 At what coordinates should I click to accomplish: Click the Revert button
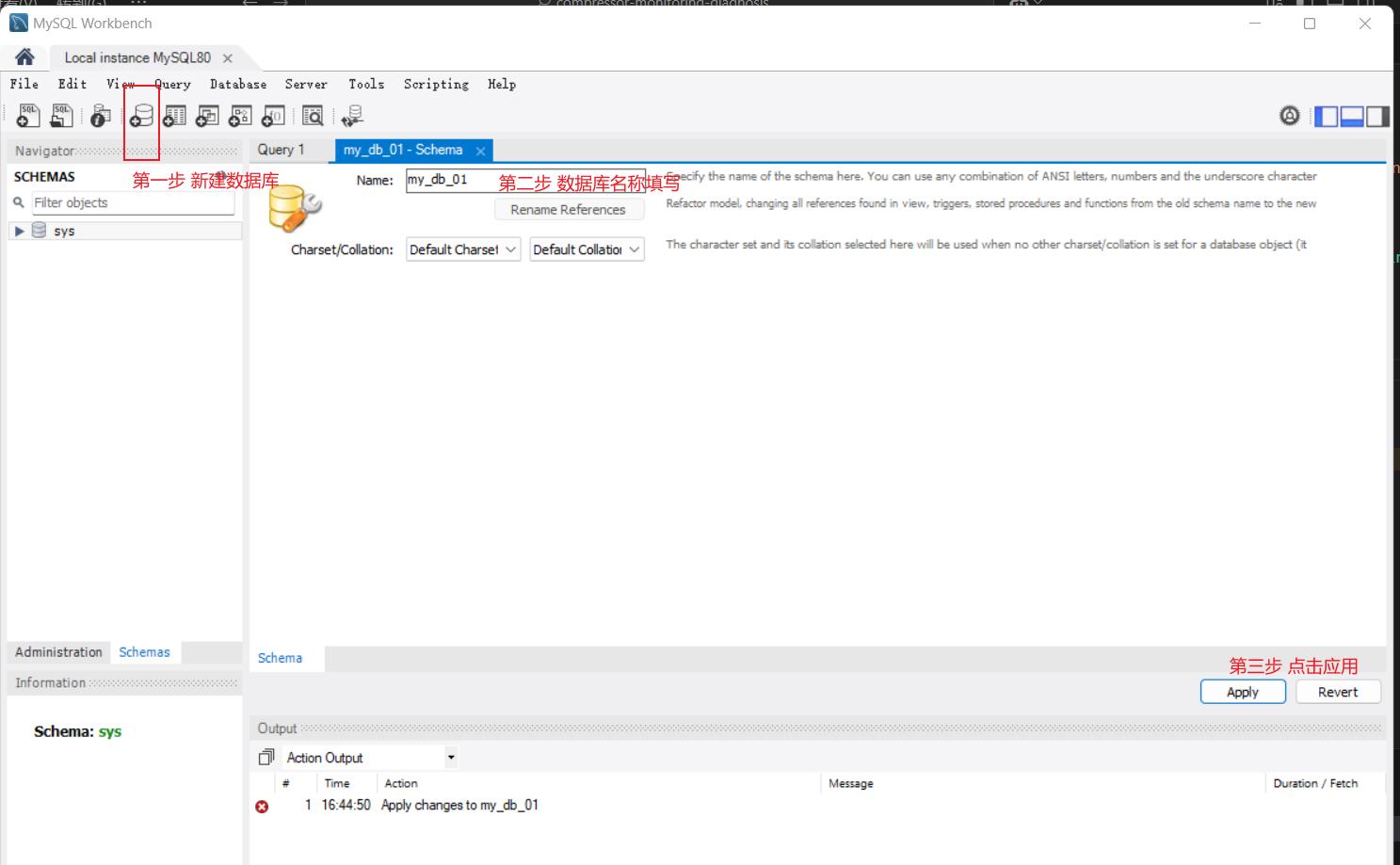coord(1338,692)
